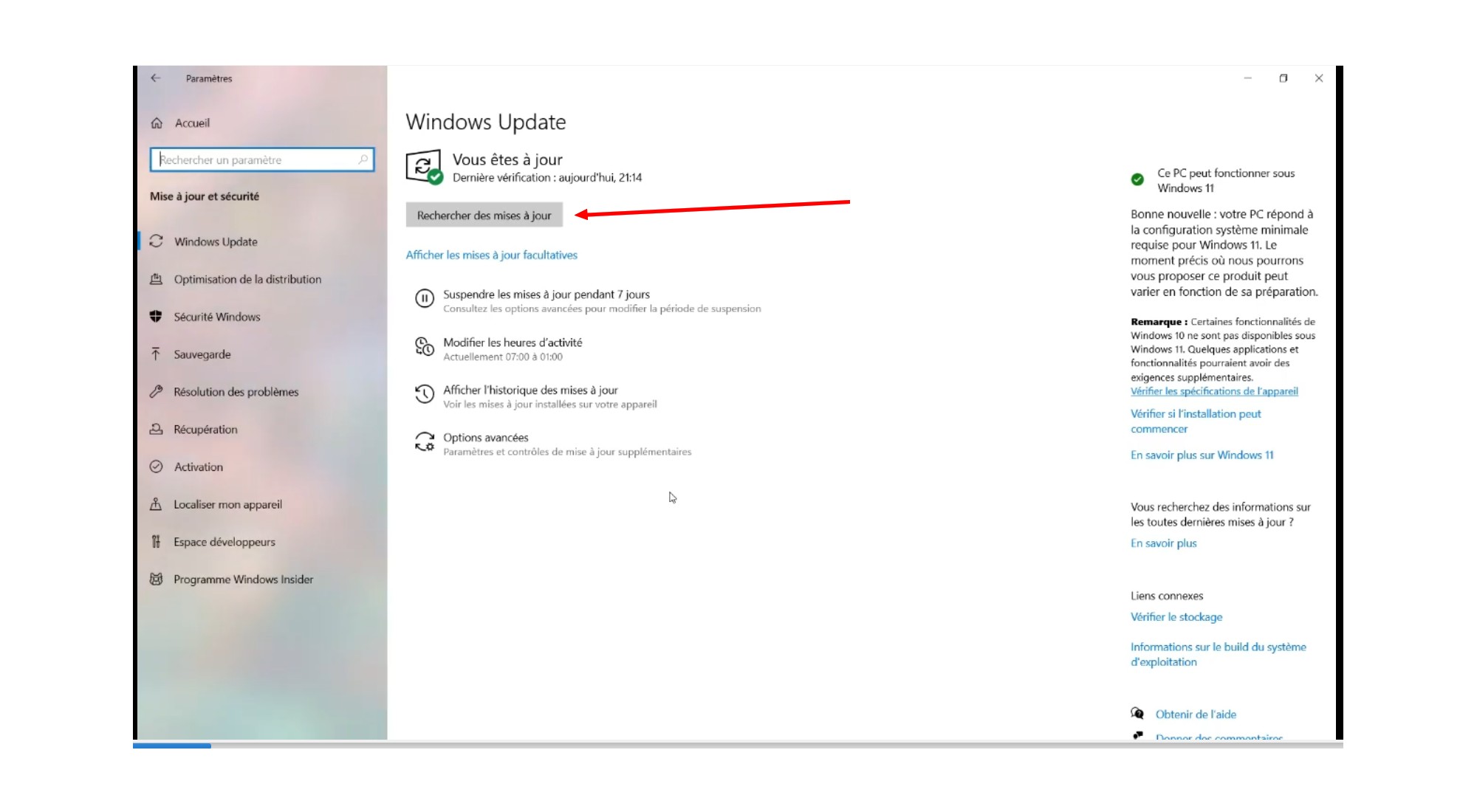1477x812 pixels.
Task: Click the back arrow in Paramètres
Action: tap(155, 78)
